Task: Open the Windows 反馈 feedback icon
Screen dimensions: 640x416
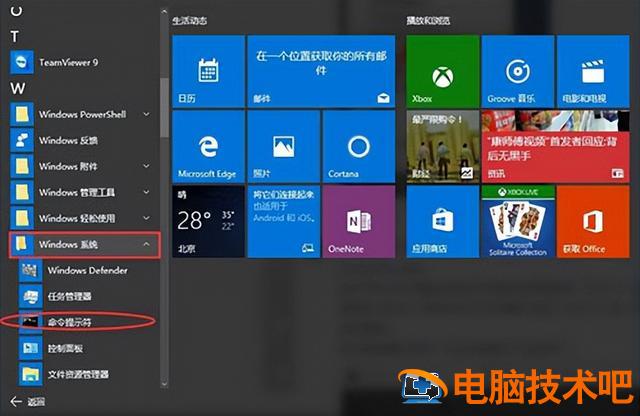Action: 22,140
